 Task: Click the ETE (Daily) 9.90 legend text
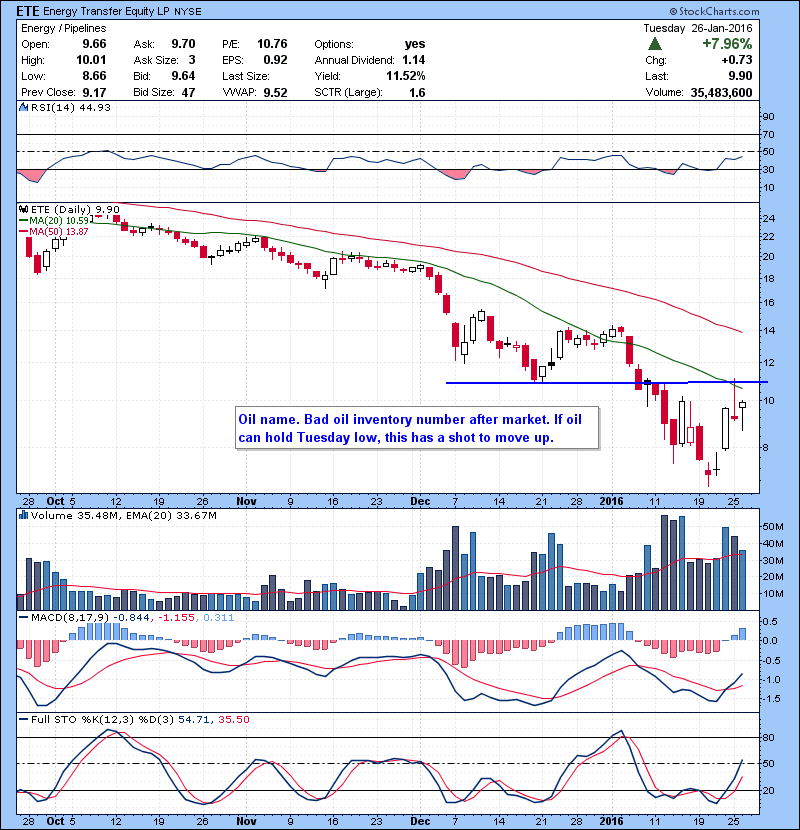click(x=75, y=209)
